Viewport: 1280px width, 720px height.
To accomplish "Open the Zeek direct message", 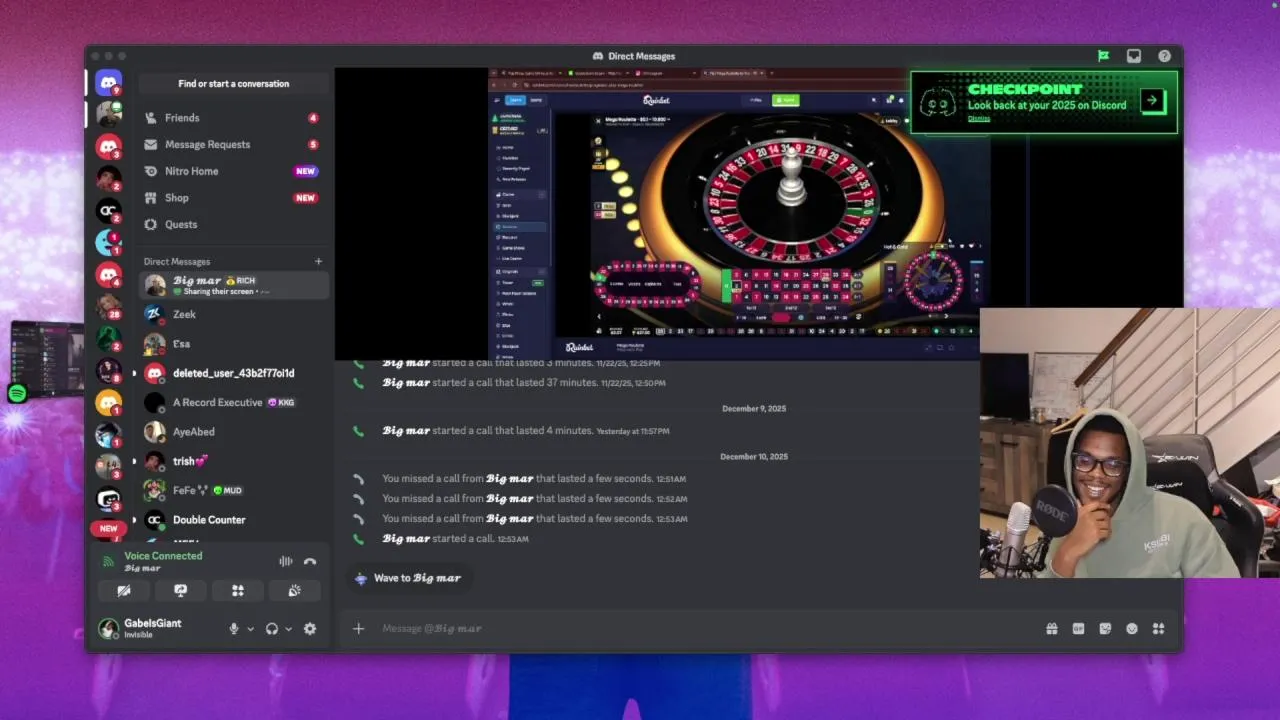I will pos(233,314).
